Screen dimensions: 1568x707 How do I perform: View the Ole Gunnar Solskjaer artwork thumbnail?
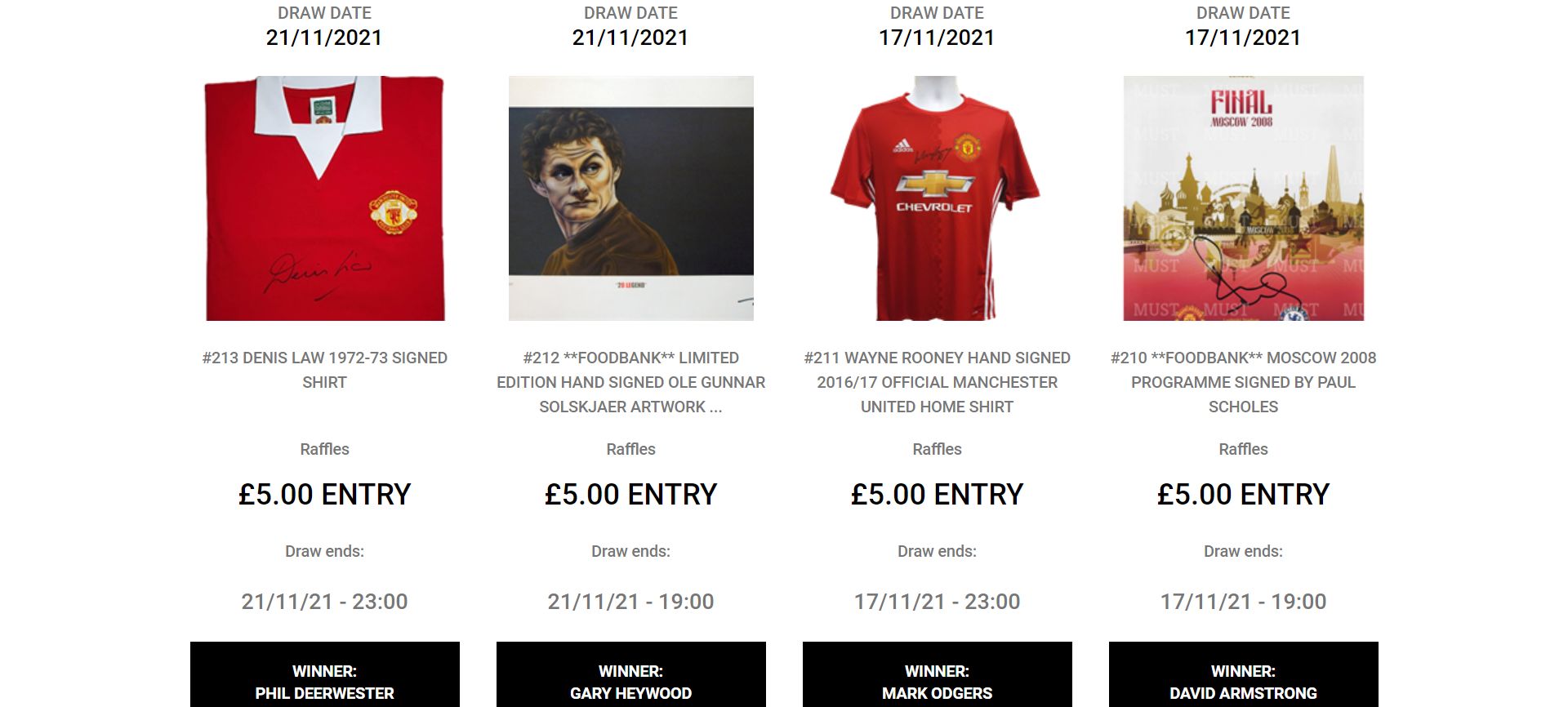point(630,198)
